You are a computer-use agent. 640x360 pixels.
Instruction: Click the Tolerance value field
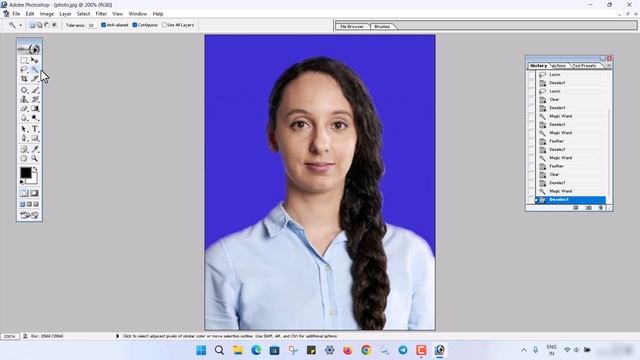(92, 25)
